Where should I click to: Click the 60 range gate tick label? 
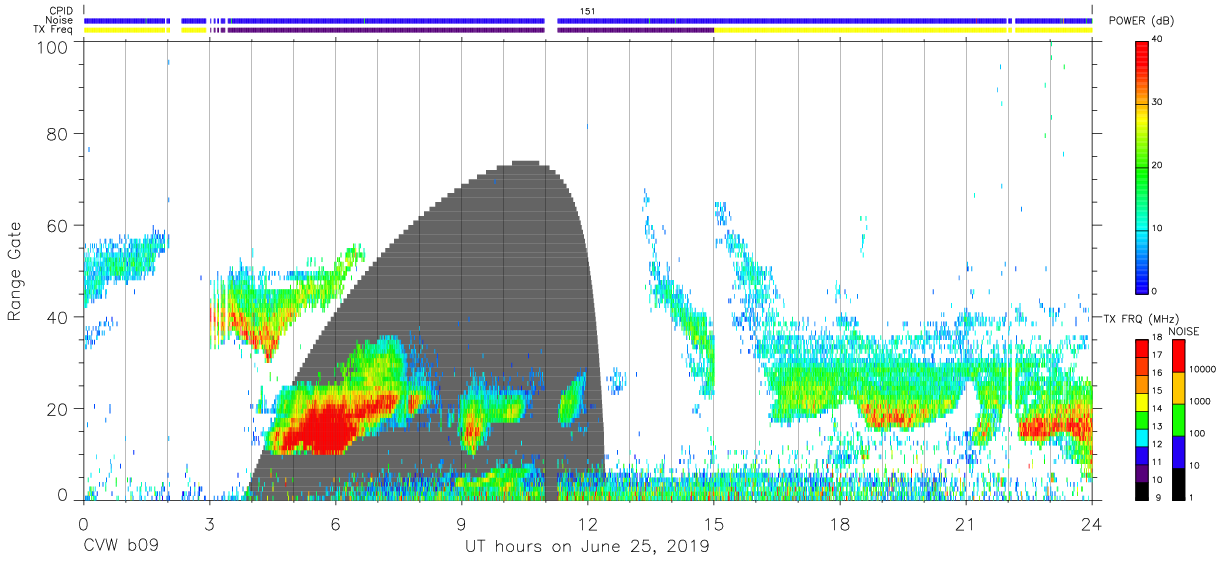[x=57, y=225]
